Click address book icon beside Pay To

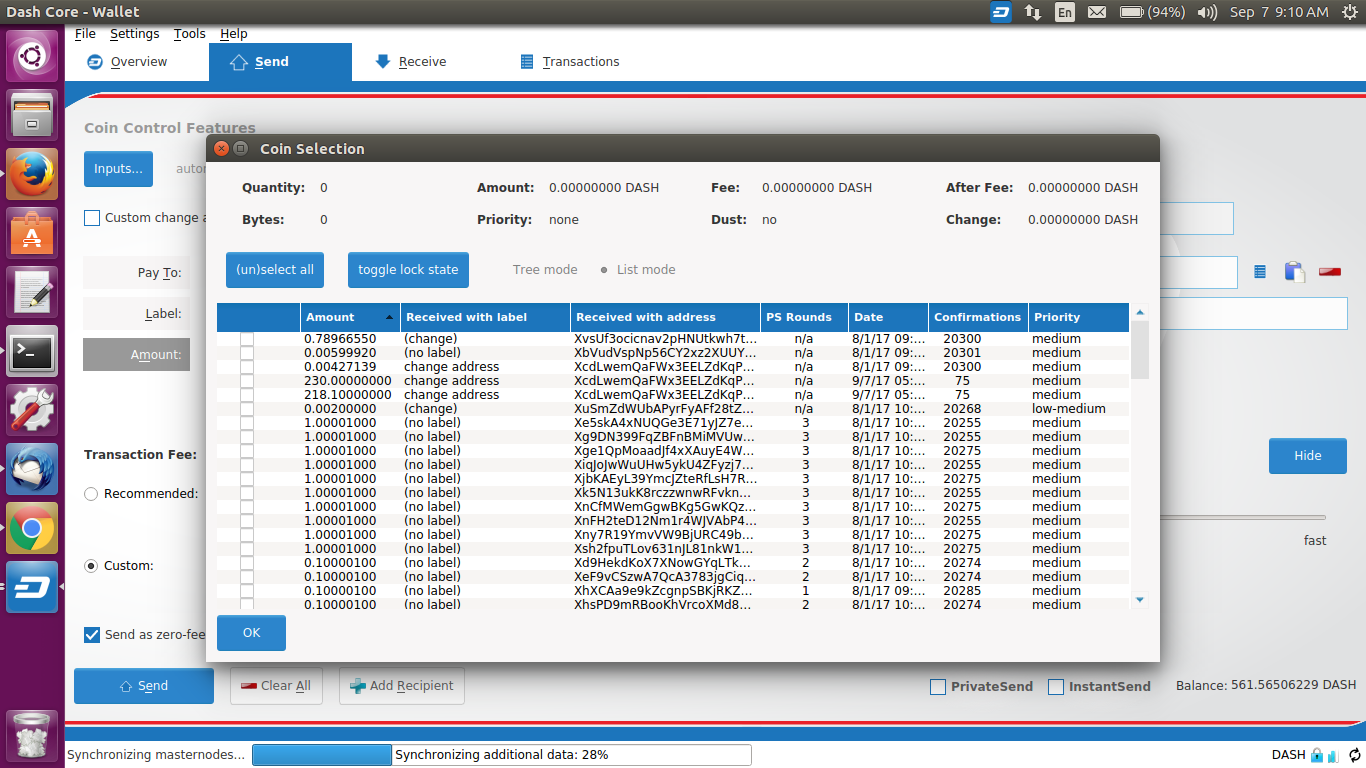pyautogui.click(x=1260, y=272)
